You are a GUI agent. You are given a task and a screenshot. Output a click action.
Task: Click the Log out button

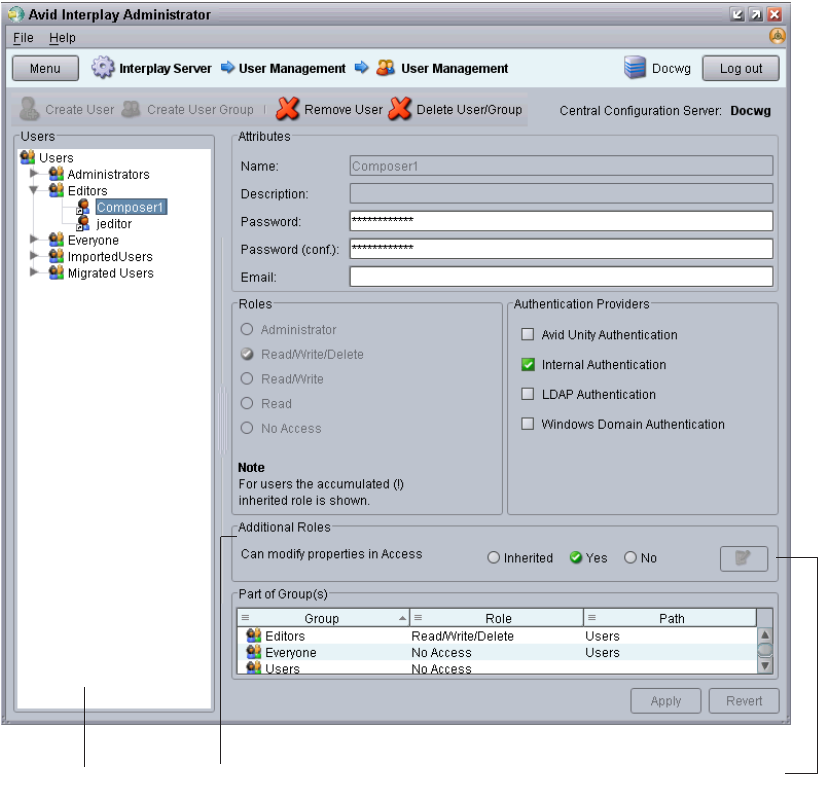740,68
